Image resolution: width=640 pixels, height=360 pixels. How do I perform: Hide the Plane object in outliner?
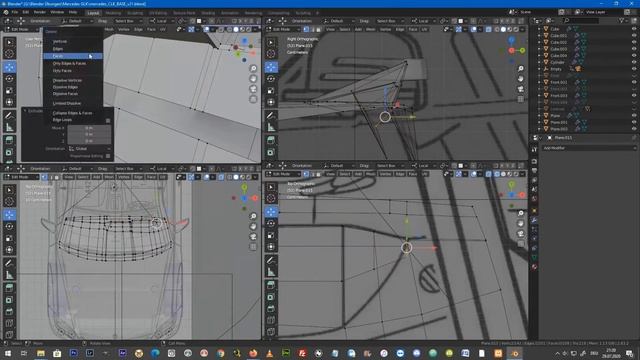click(634, 116)
